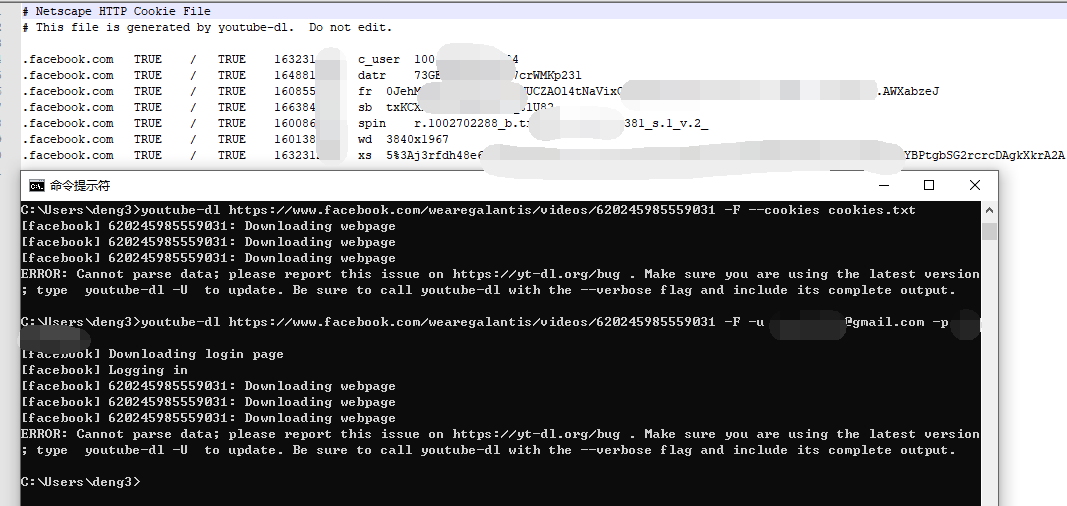Click the 164881 expiry number in the datr row
Viewport: 1067px width, 506px height.
(x=295, y=75)
